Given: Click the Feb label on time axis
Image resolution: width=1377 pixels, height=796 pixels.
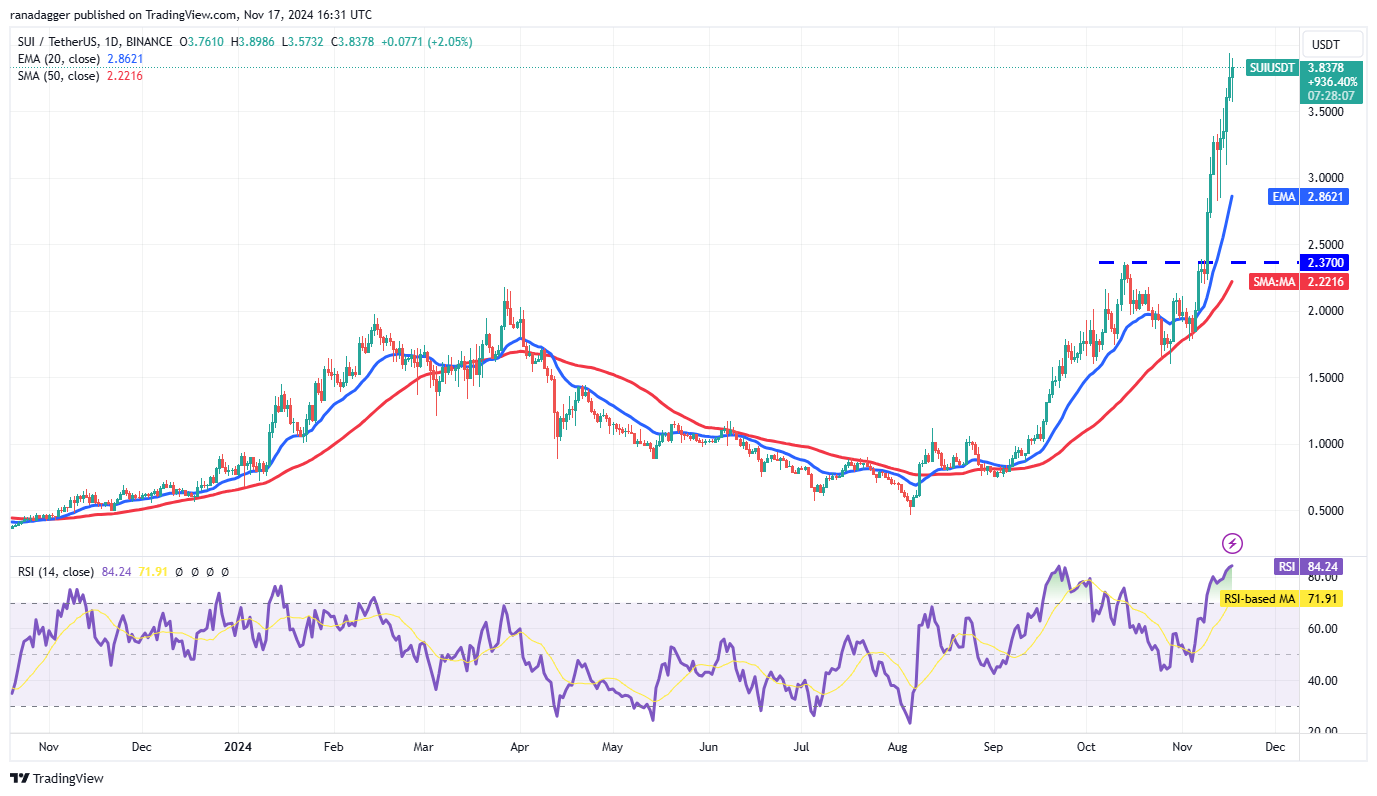Looking at the screenshot, I should (x=334, y=746).
